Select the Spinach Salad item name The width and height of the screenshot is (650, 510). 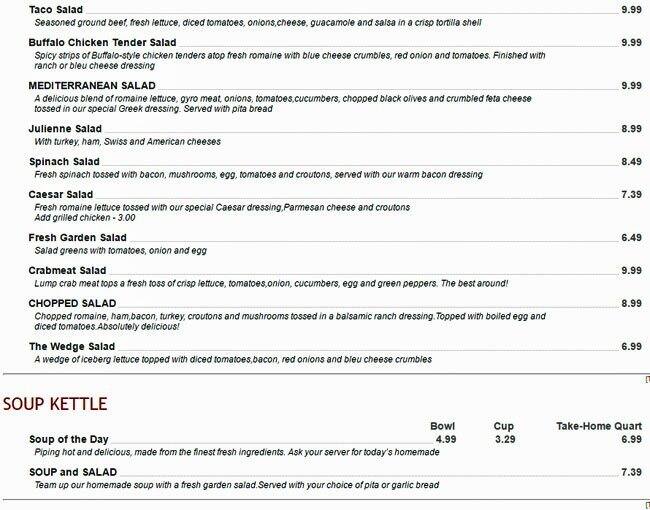coord(65,161)
